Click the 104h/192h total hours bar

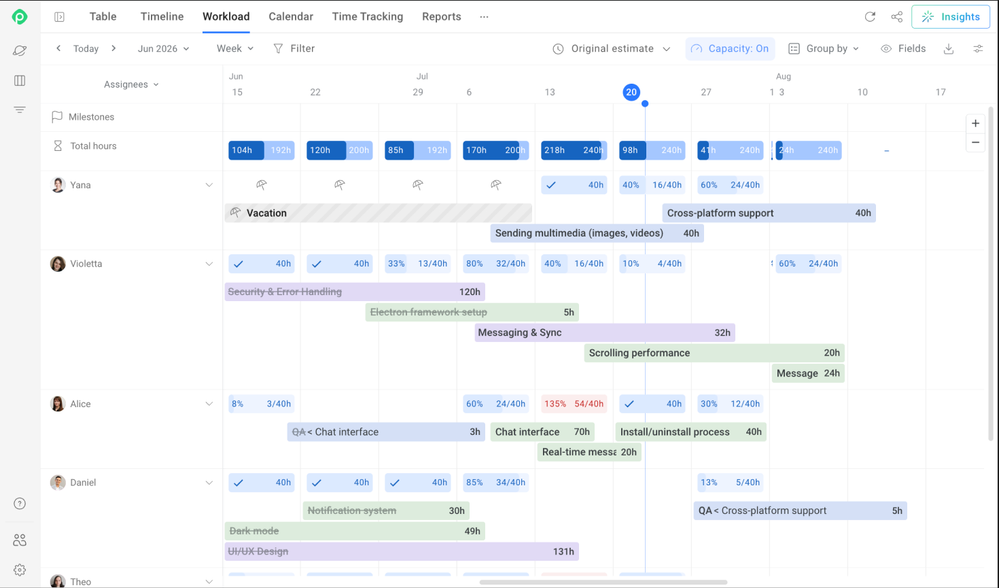coord(261,150)
